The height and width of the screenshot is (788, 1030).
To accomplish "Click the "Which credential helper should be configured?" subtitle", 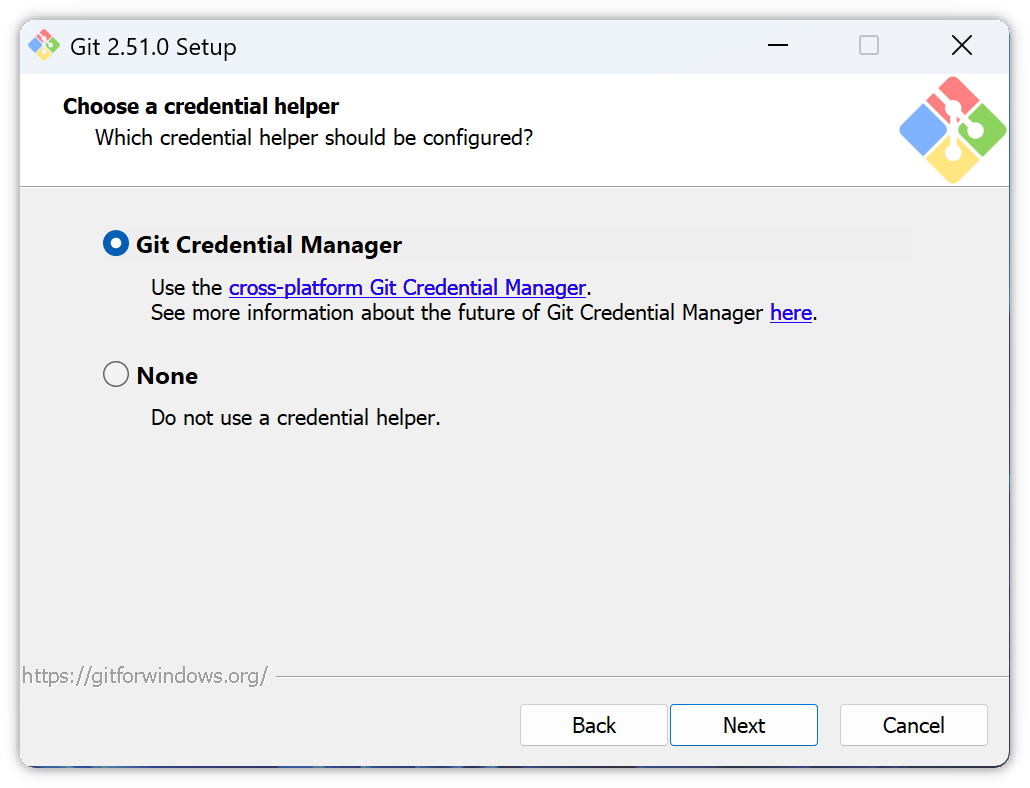I will pos(314,137).
